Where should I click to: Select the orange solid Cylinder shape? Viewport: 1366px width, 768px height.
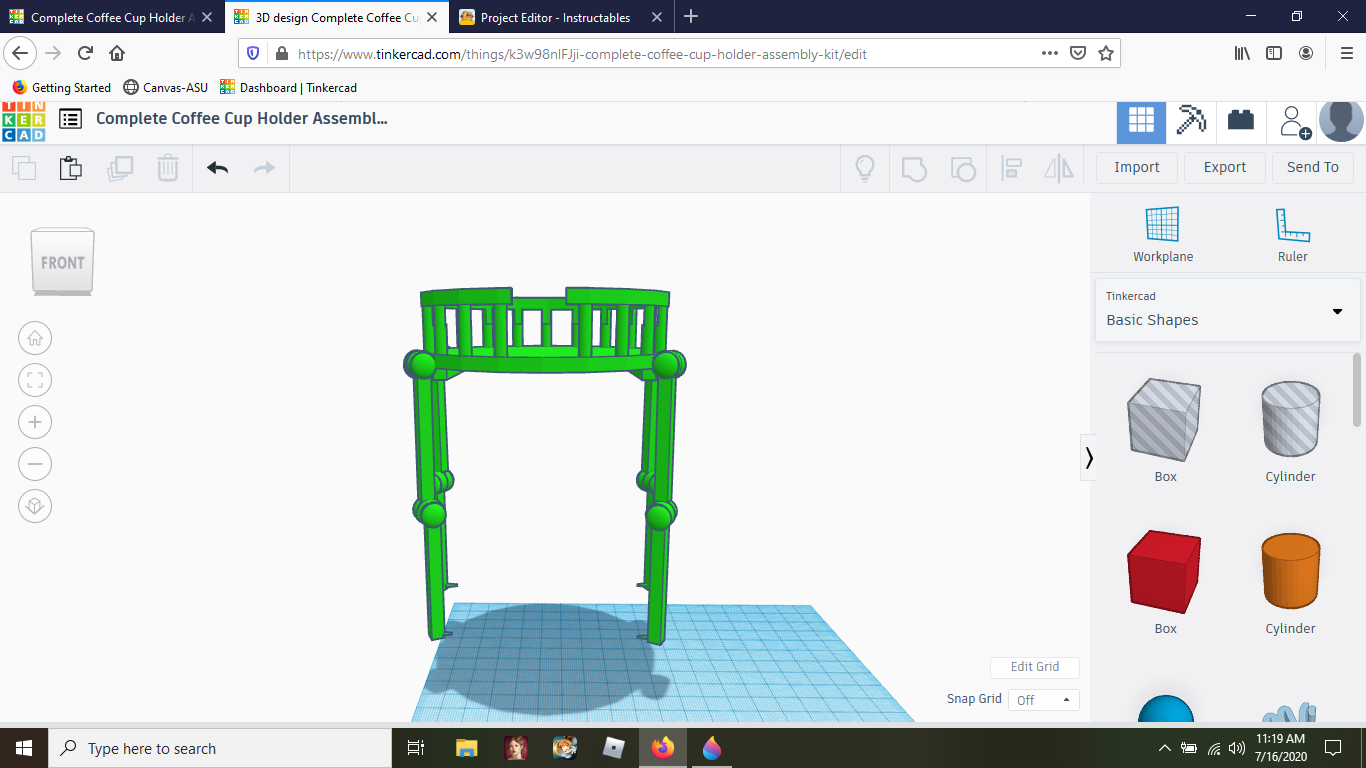[1290, 572]
